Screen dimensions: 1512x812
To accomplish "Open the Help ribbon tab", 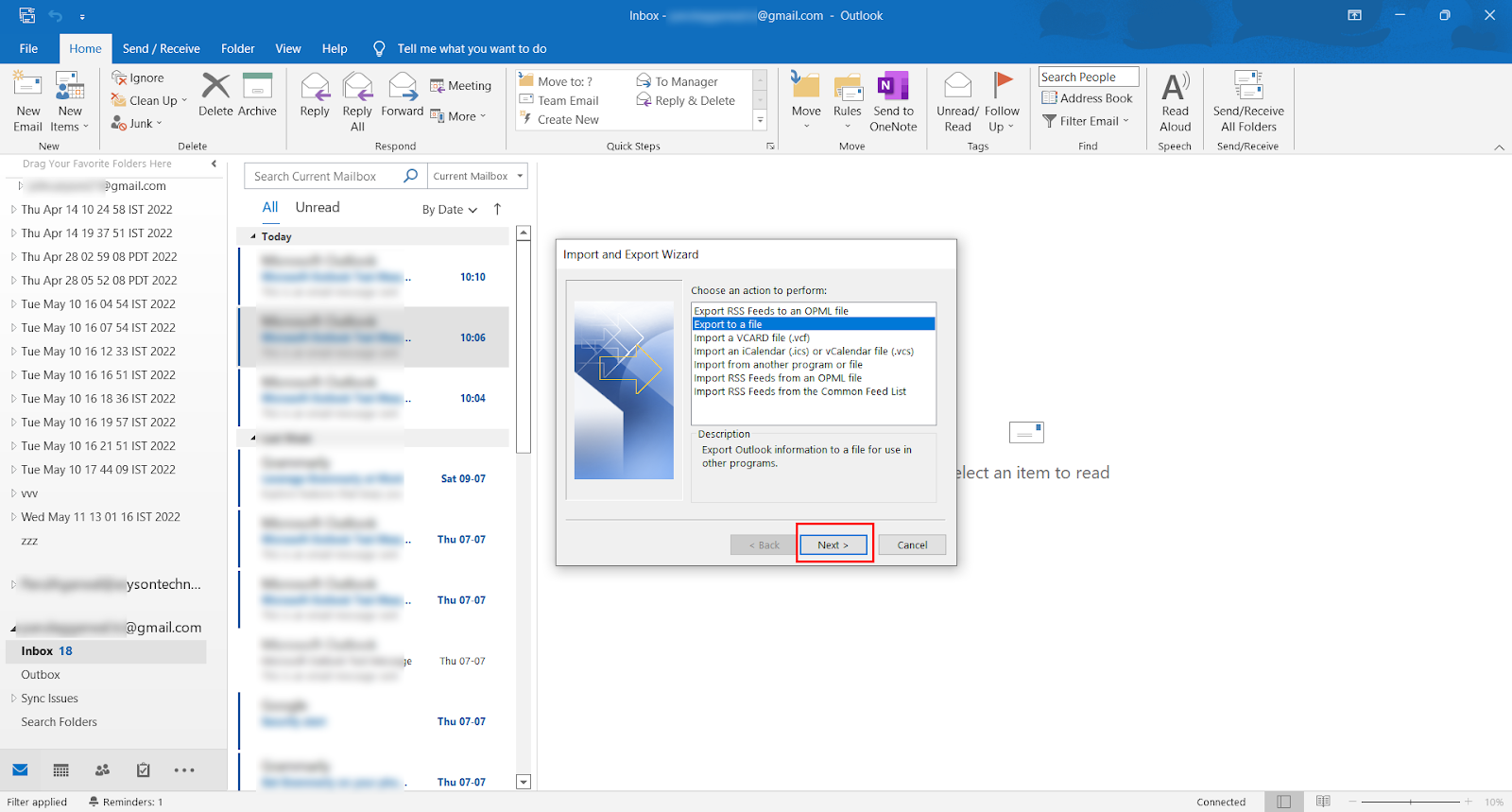I will tap(335, 48).
